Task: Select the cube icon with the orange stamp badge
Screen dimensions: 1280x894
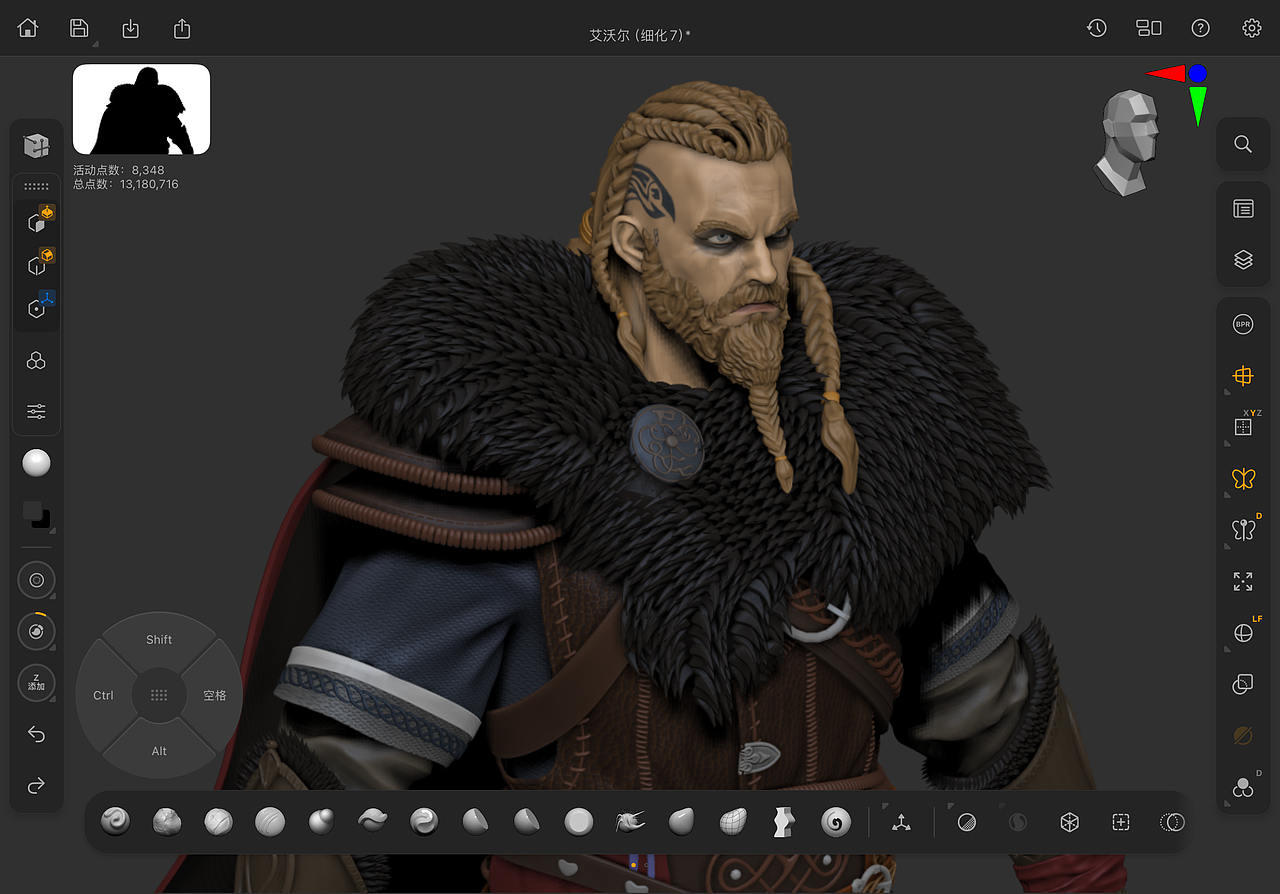Action: 38,221
